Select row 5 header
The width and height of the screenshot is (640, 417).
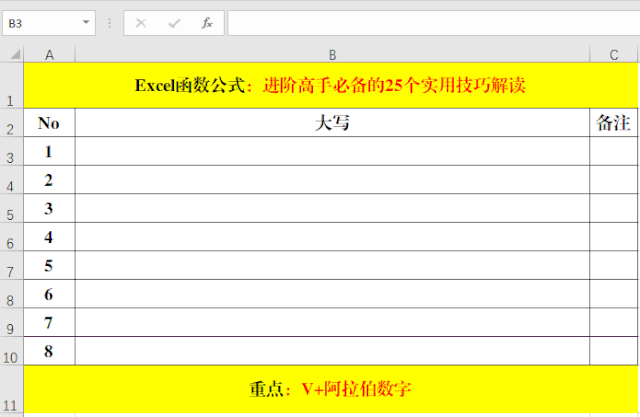[x=11, y=208]
